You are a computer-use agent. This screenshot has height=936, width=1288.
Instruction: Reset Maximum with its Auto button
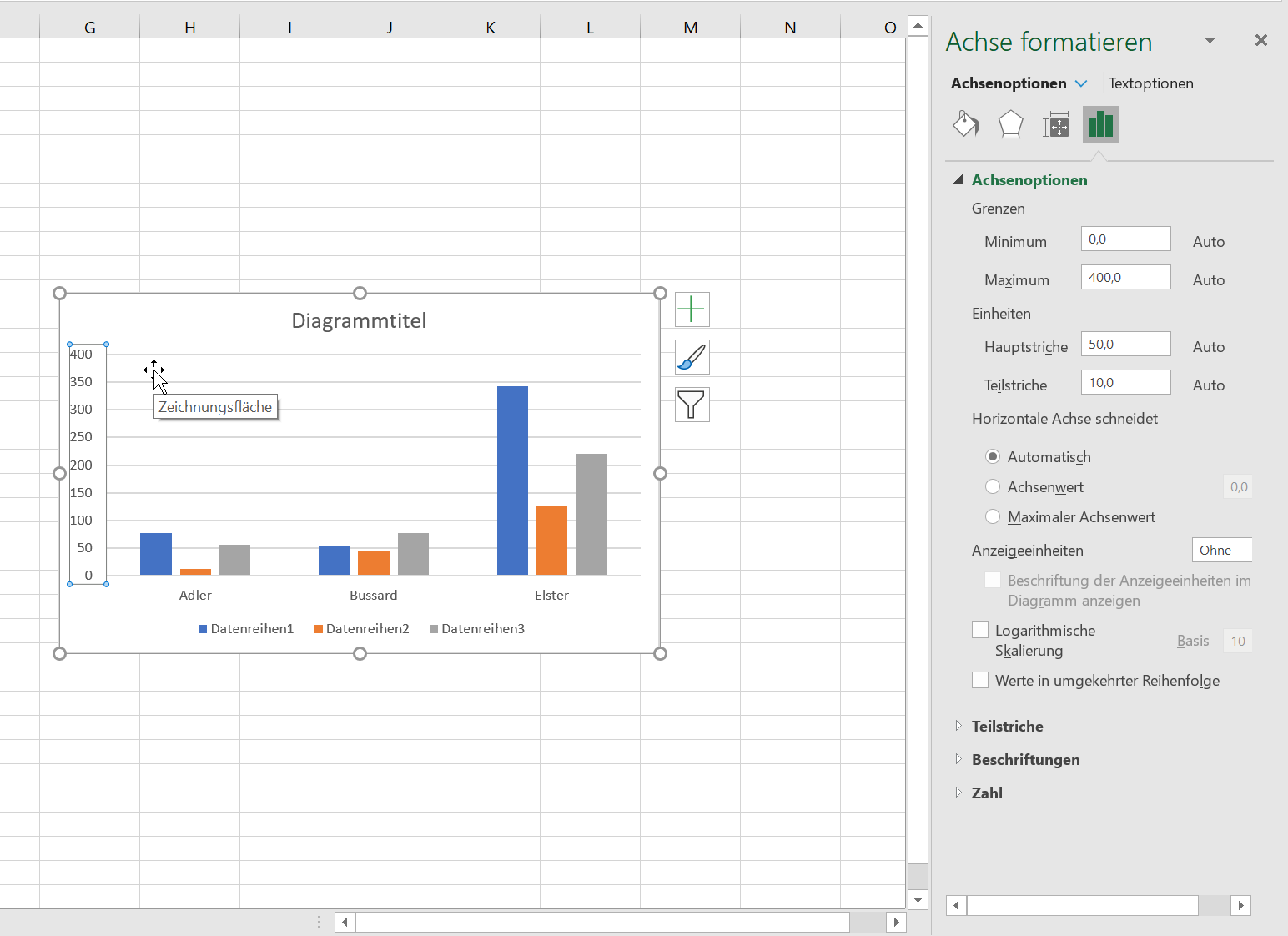coord(1208,280)
